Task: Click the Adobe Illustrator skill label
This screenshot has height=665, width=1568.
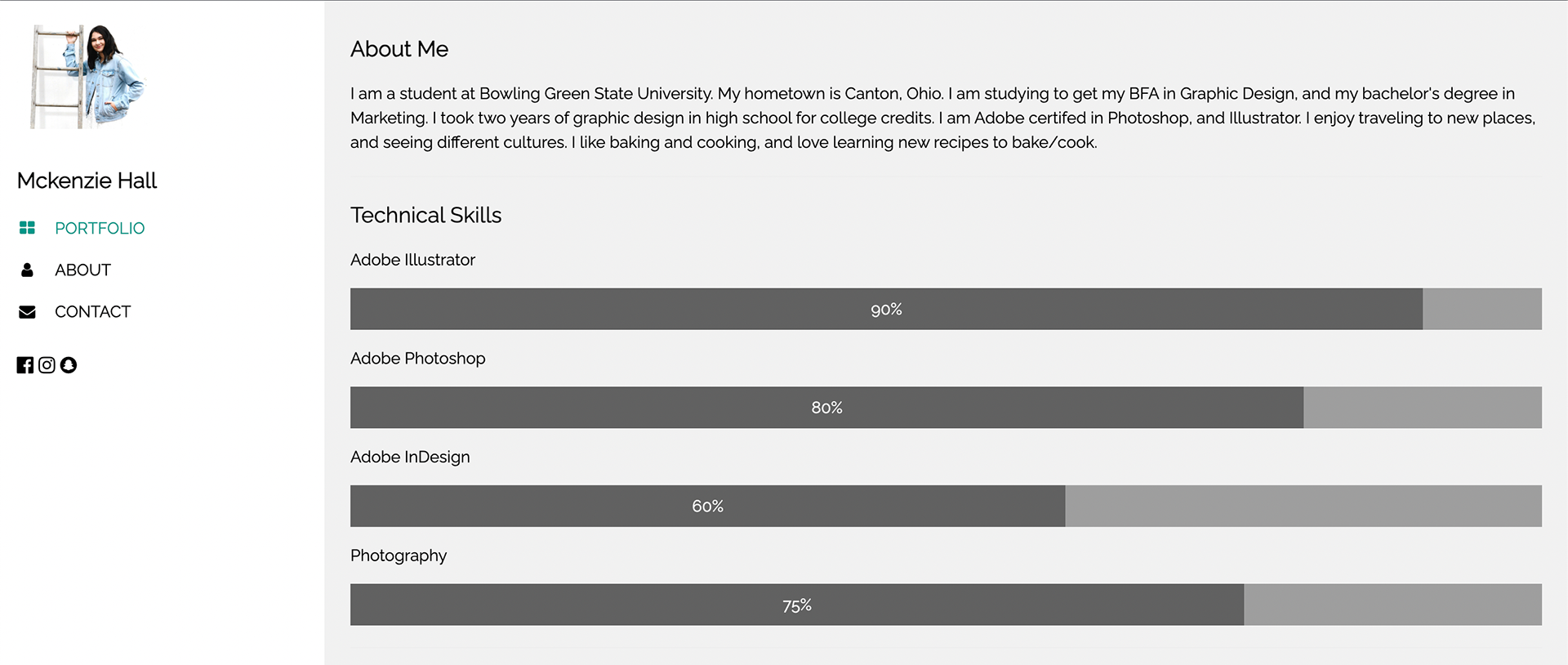Action: pos(412,260)
